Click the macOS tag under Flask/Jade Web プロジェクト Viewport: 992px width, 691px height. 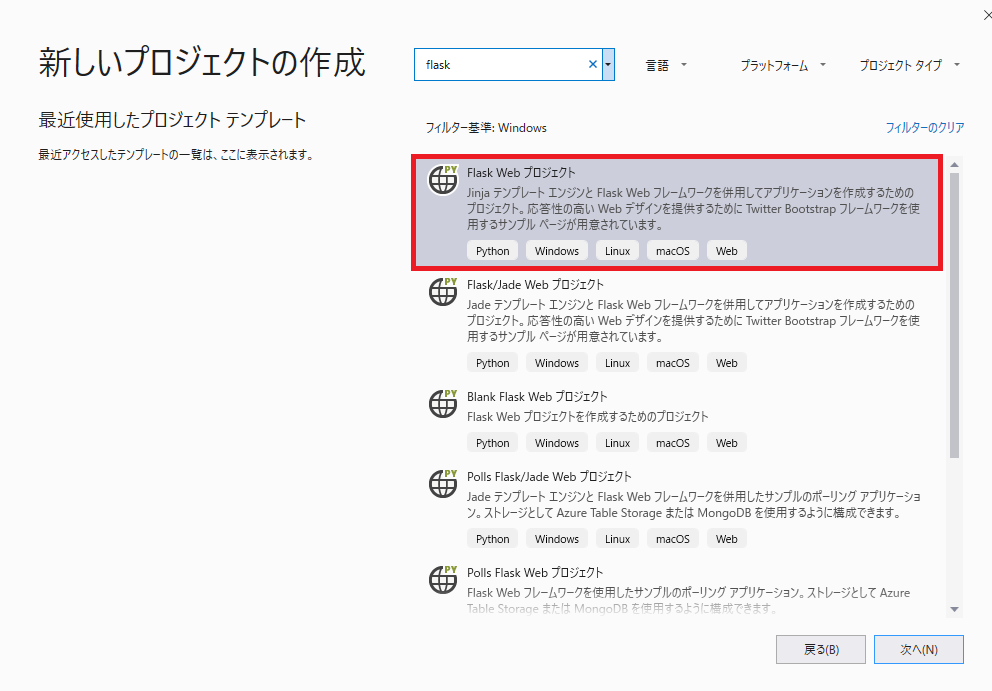click(x=673, y=363)
